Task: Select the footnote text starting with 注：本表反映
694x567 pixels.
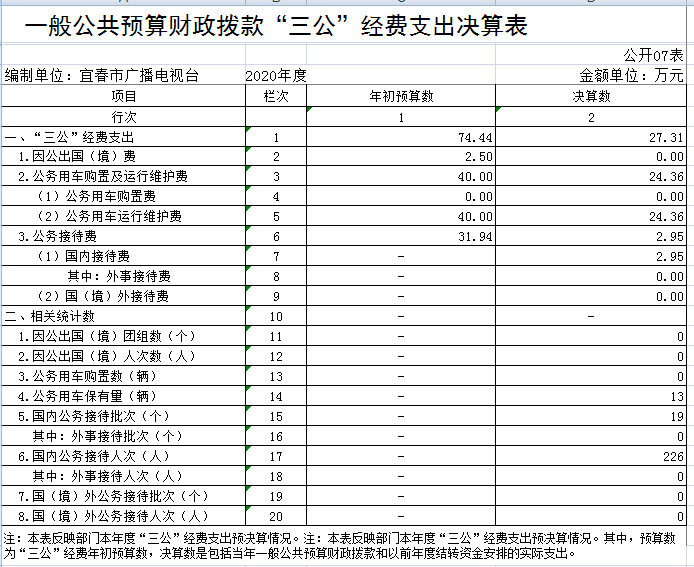Action: point(340,546)
